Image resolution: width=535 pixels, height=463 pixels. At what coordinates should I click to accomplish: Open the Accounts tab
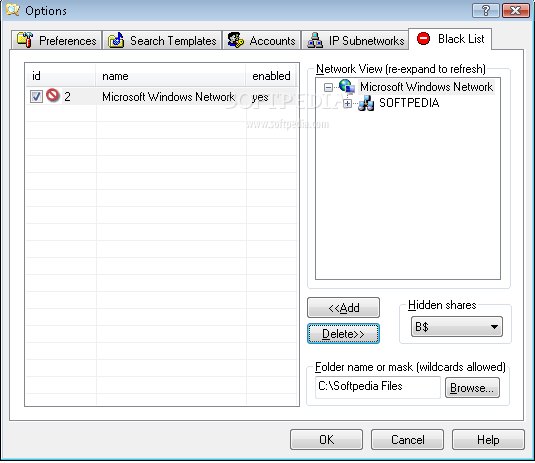coord(262,40)
